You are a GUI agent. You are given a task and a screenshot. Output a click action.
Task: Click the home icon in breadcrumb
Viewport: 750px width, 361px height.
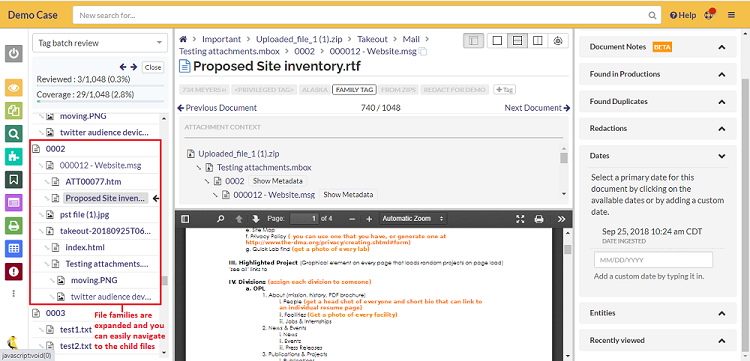[x=183, y=39]
